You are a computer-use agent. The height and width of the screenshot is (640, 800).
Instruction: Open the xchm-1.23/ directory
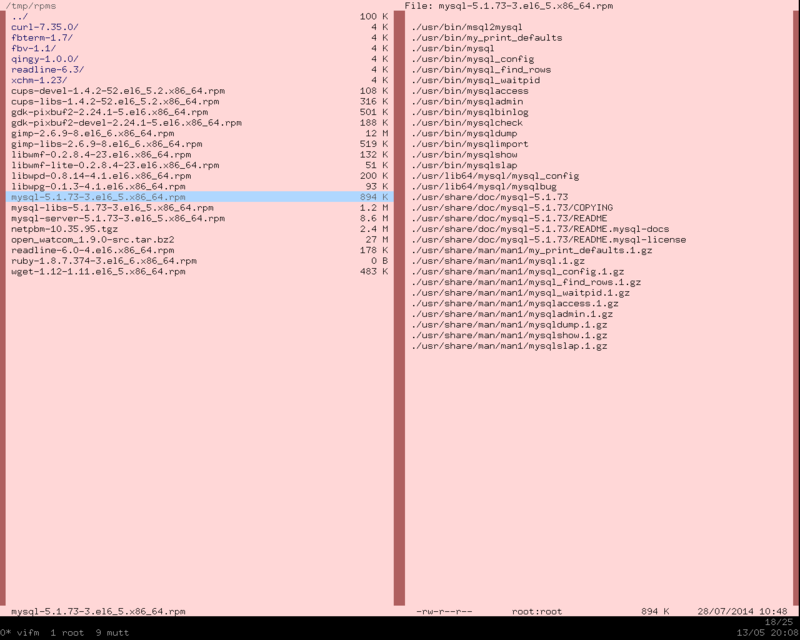pyautogui.click(x=199, y=80)
